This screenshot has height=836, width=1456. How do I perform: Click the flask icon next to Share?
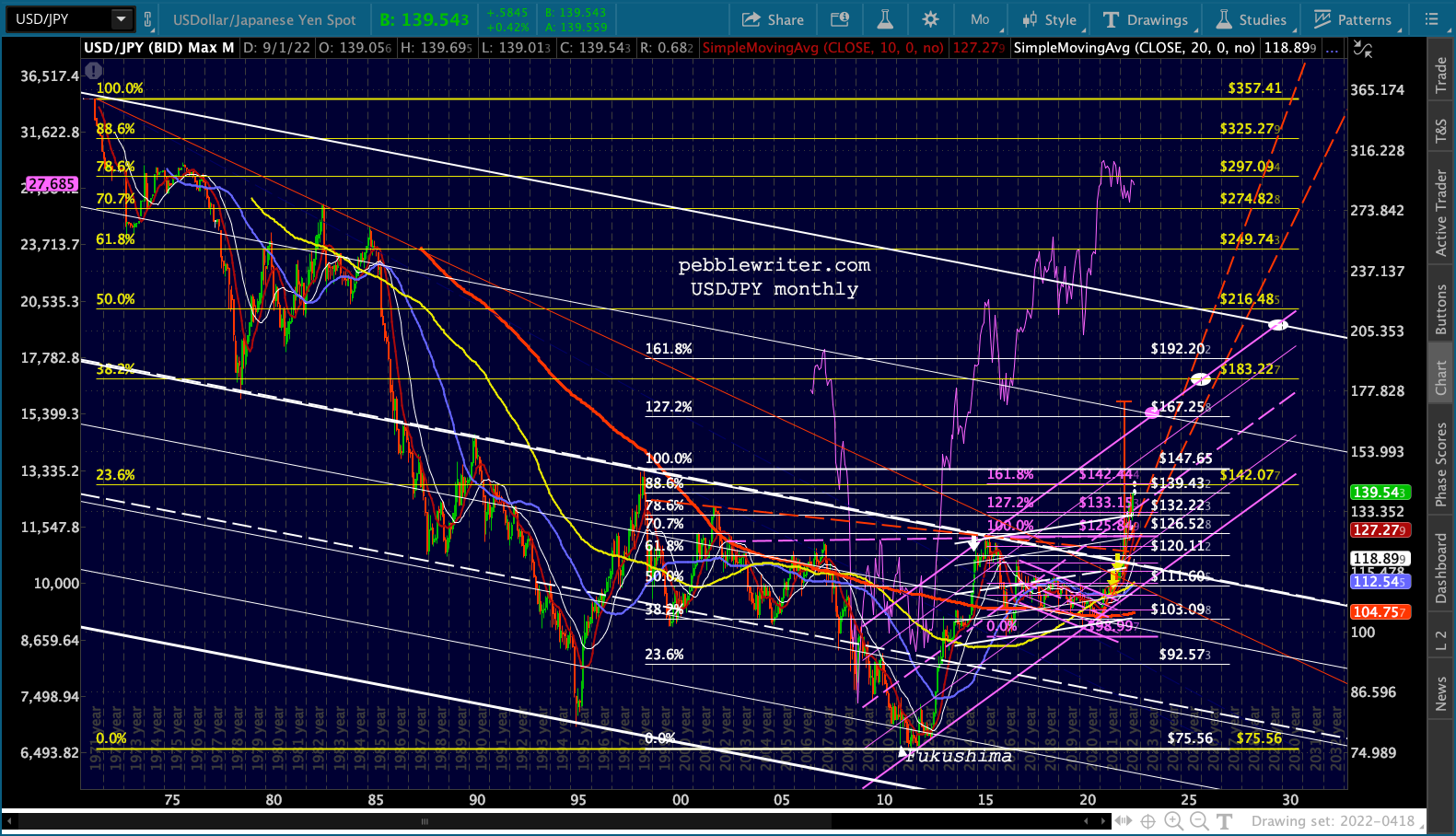pos(884,19)
